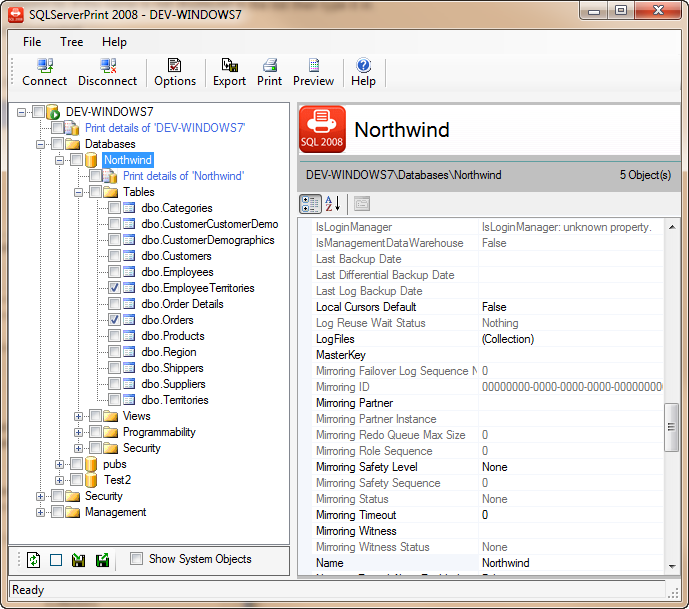Click the Mirroring Timeout value field
Screen dimensions: 689x609
(x=571, y=515)
